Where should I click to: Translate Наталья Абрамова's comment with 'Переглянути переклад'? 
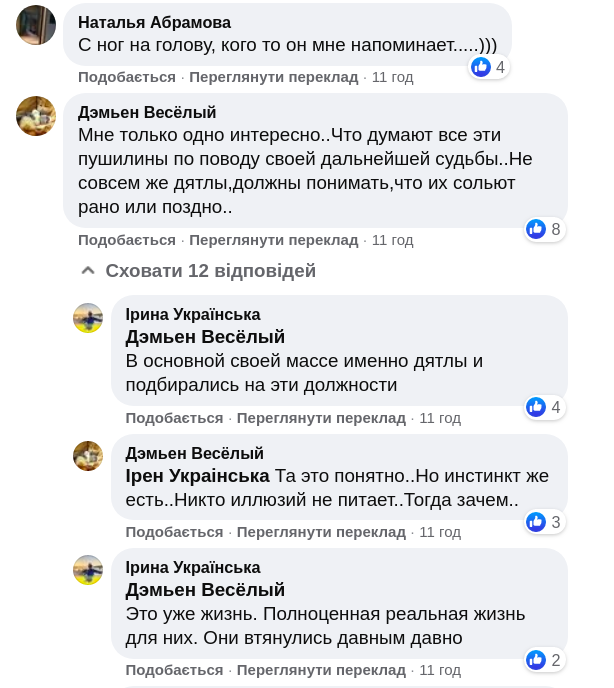tap(273, 77)
